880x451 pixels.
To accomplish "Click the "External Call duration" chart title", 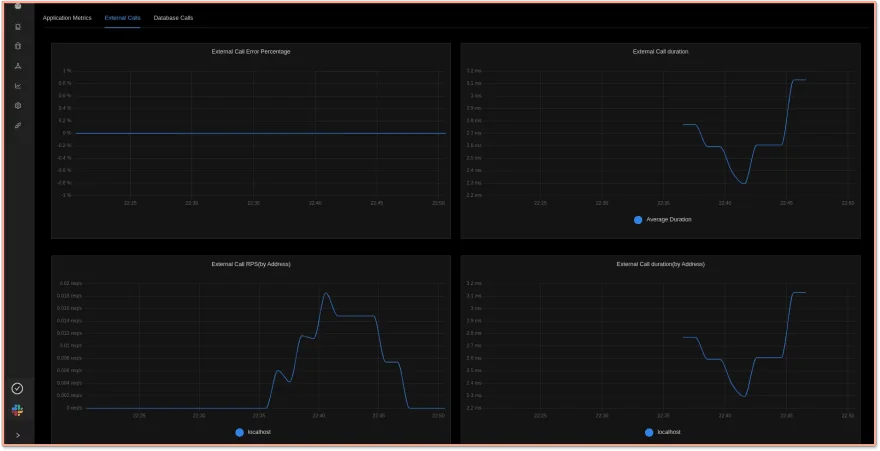I will [661, 52].
